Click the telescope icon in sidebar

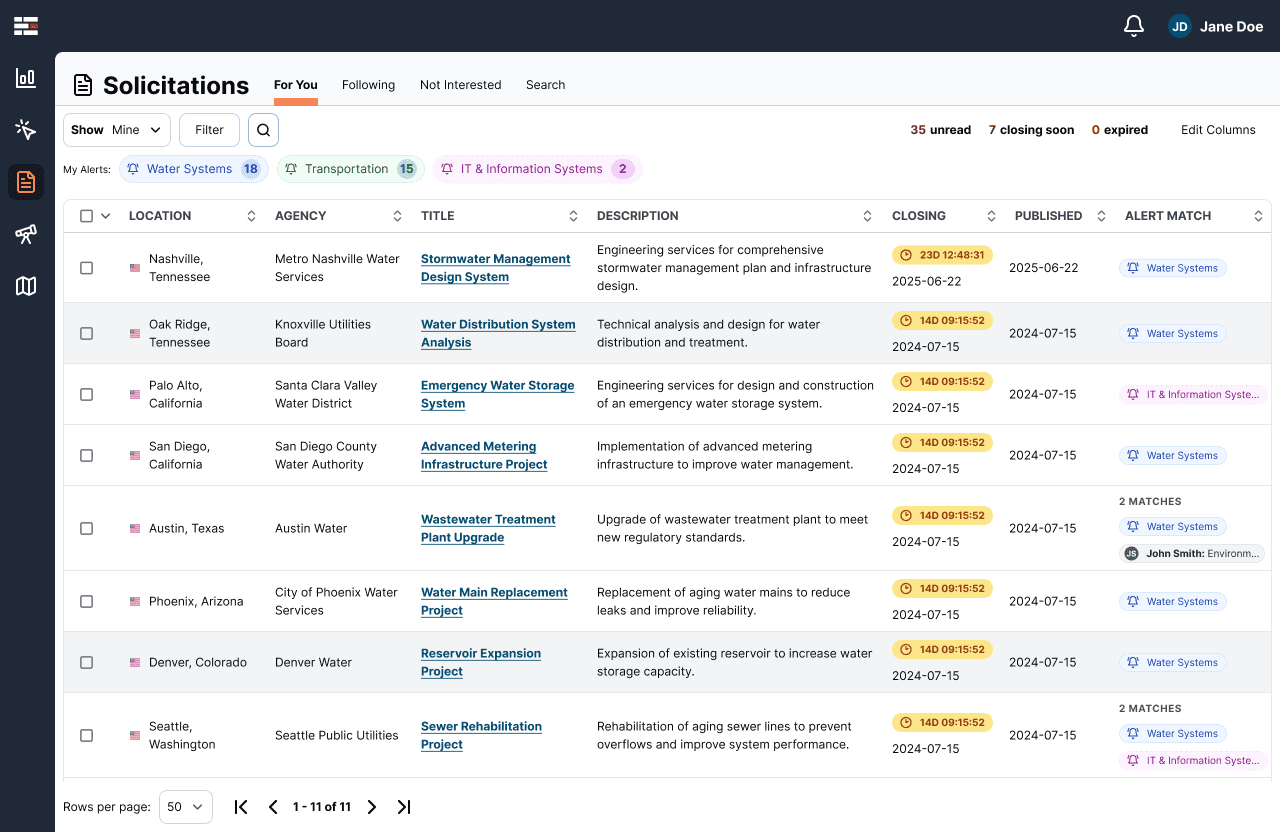pyautogui.click(x=26, y=234)
